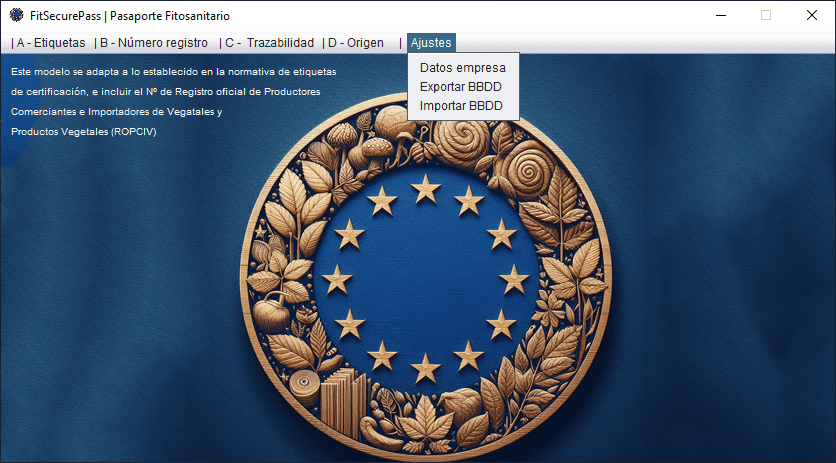Image resolution: width=836 pixels, height=463 pixels.
Task: Click the topmost star of the EU ring
Action: point(426,186)
